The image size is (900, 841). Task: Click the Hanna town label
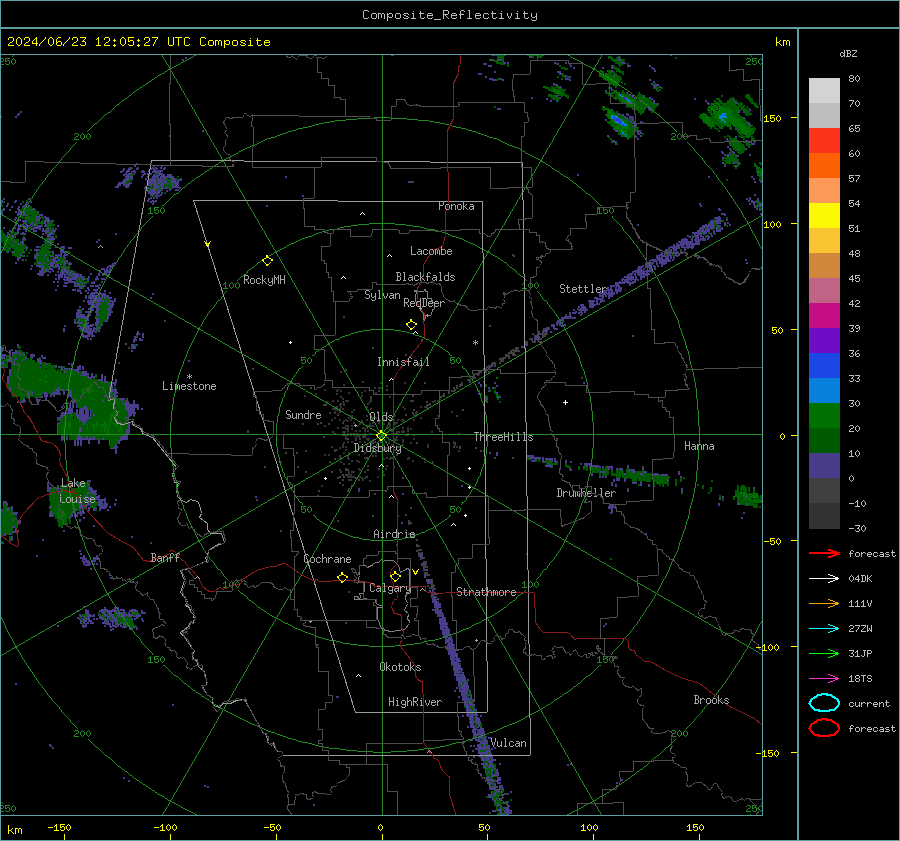[699, 446]
